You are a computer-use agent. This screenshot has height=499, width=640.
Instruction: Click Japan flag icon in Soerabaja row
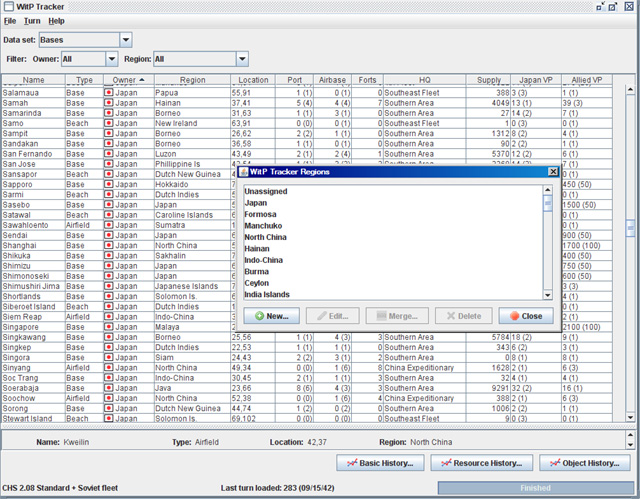(109, 388)
